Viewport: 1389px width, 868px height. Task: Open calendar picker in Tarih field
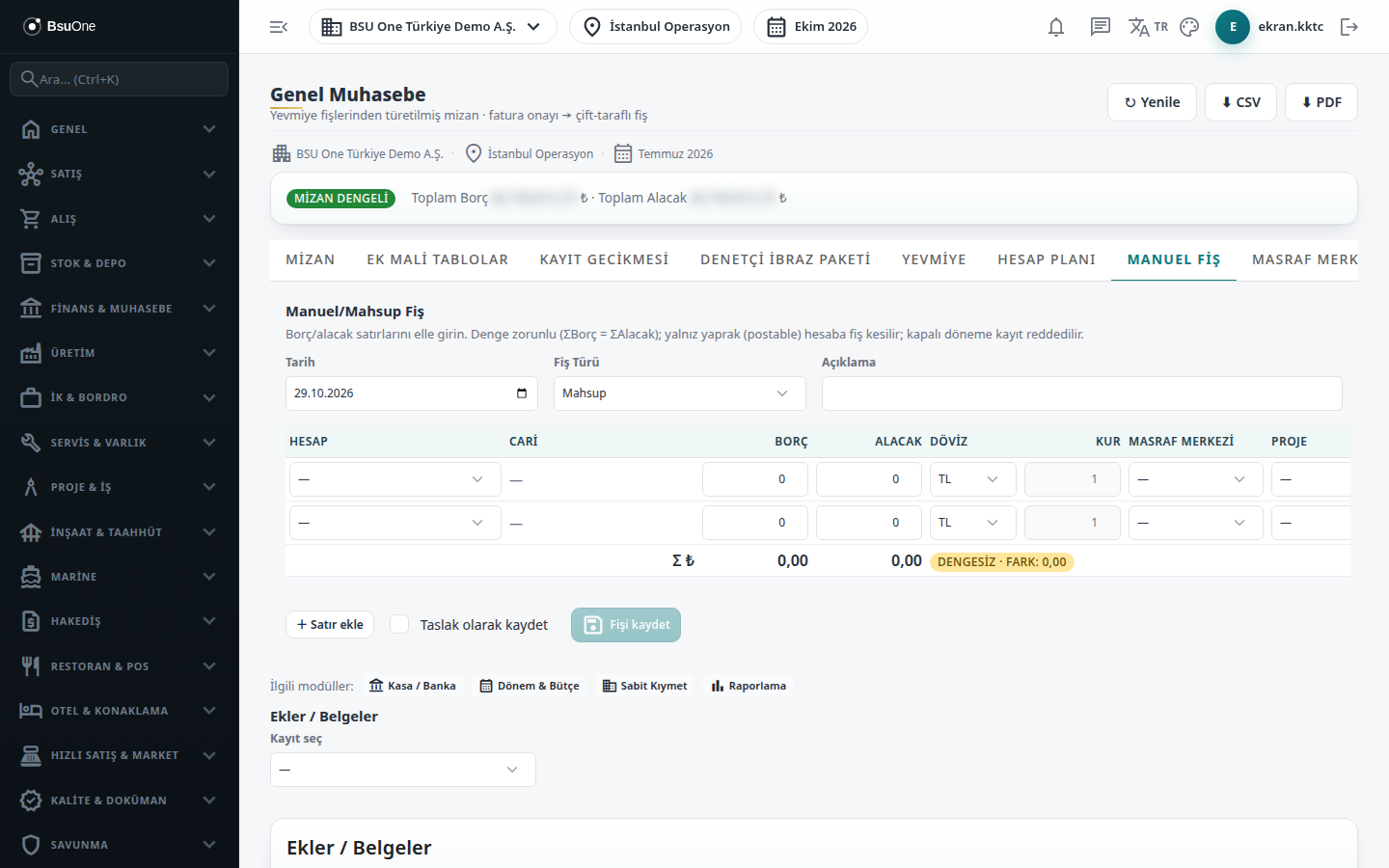(522, 393)
